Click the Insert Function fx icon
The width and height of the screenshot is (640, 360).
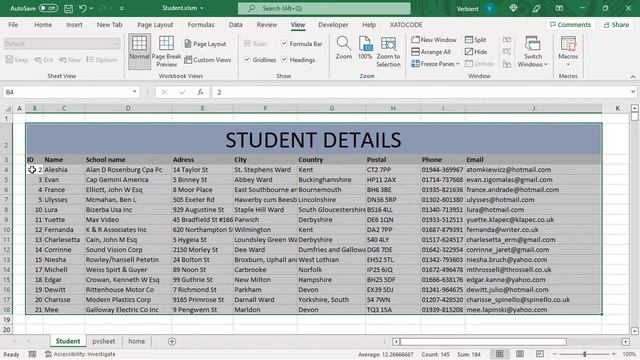coord(200,92)
